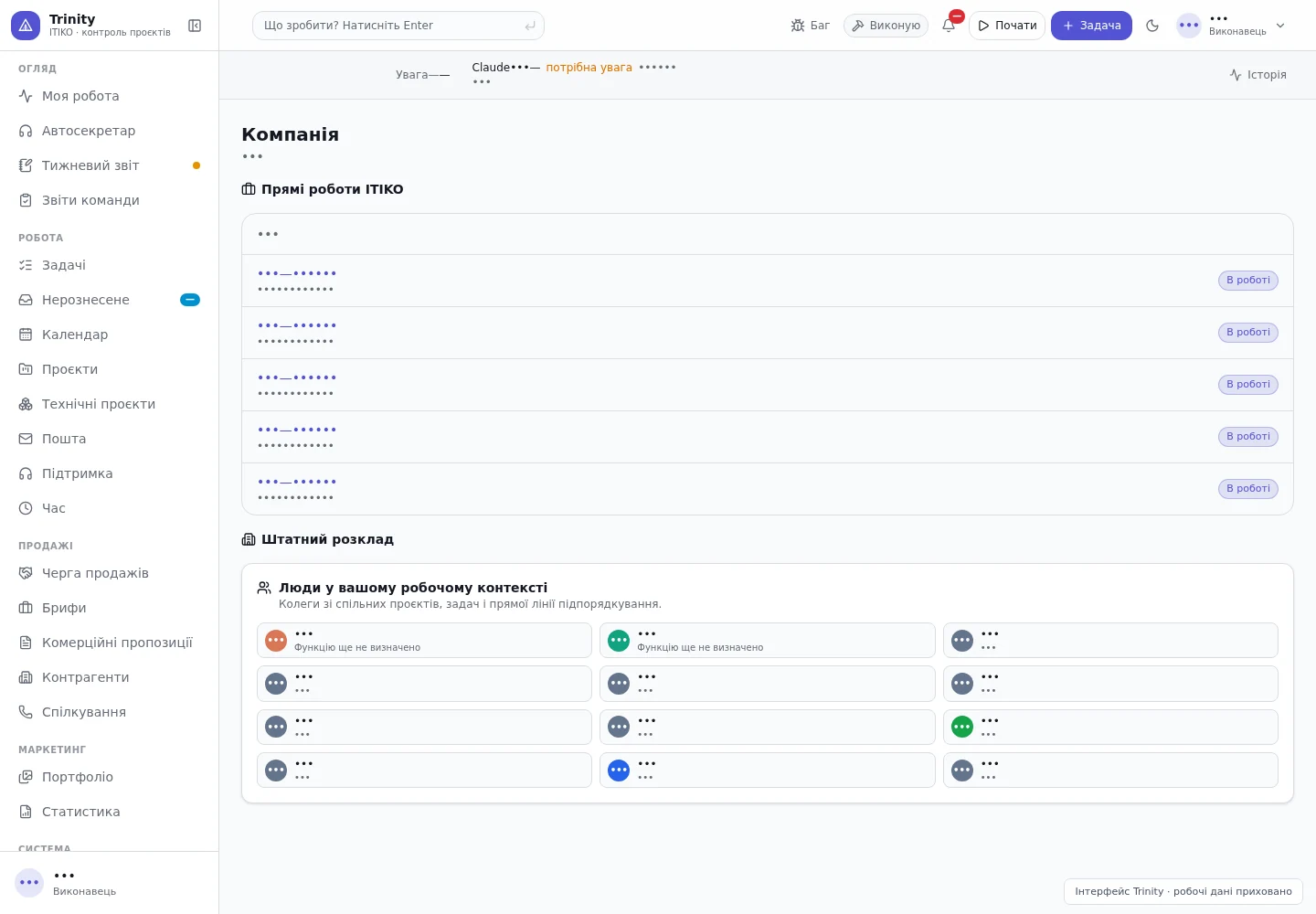Open the notifications bell
1316x914 pixels.
click(x=949, y=26)
